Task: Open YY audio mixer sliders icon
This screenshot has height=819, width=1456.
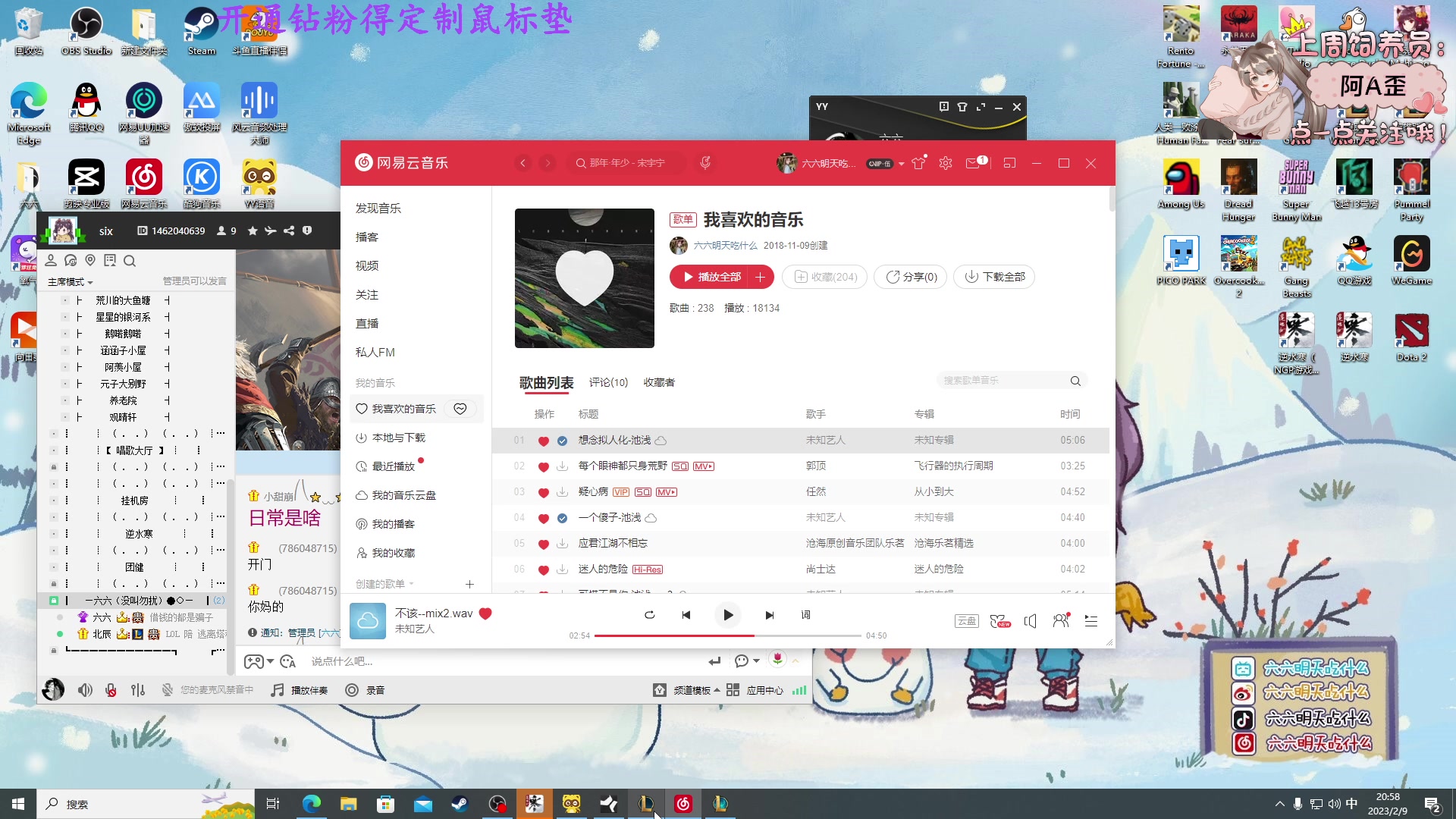Action: 138,690
